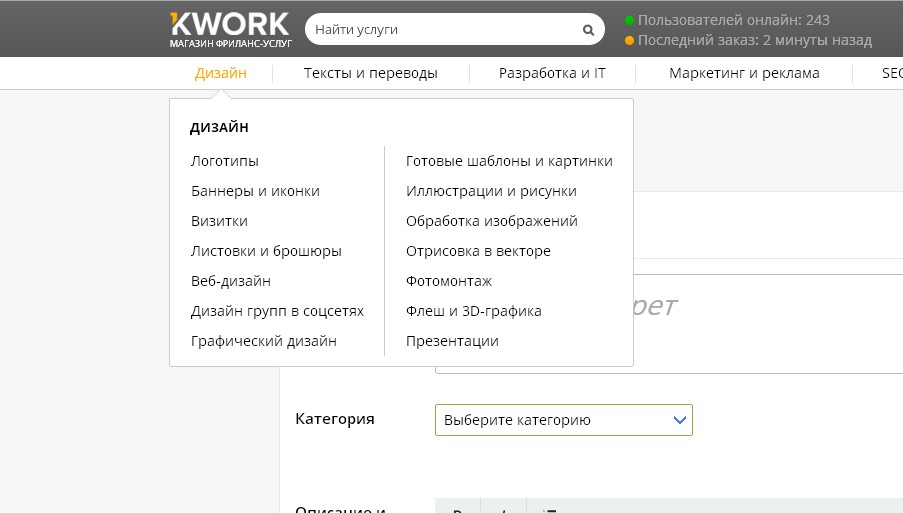Open the 'Дизайн' menu tab
903x513 pixels.
[221, 73]
